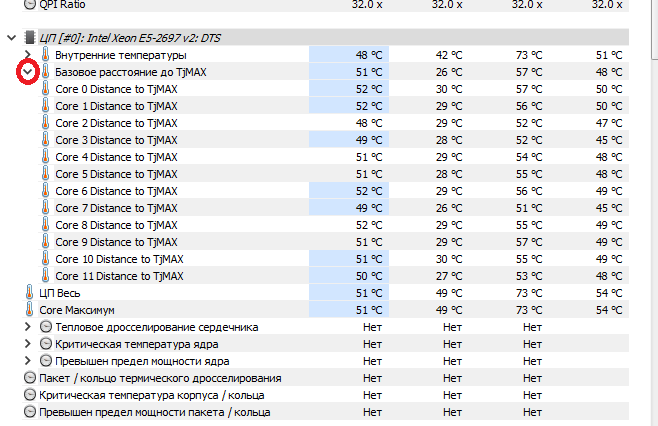Collapse the ЦП [#0] Intel Xeon sensor group

click(11, 37)
